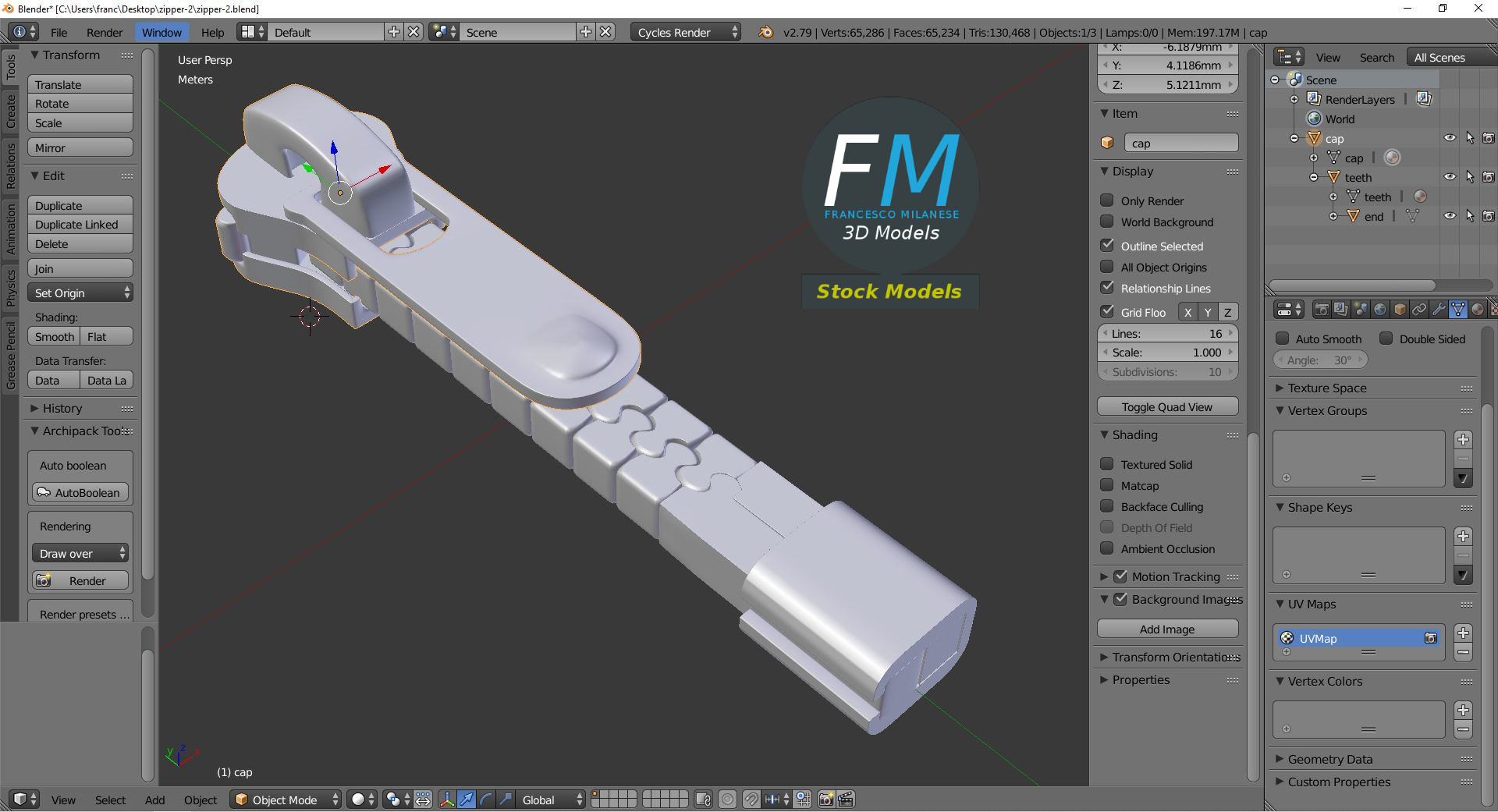Open the Object Mode dropdown
1498x812 pixels.
[x=286, y=800]
